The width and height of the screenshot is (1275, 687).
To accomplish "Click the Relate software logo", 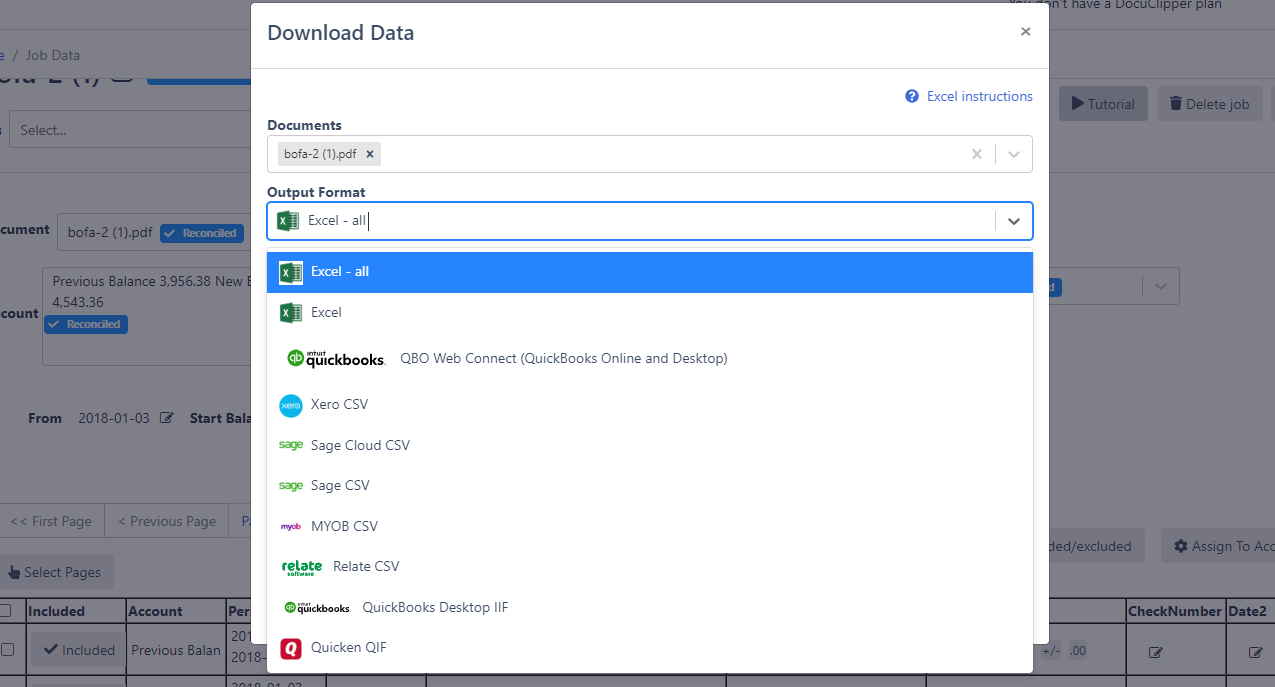I will point(302,567).
